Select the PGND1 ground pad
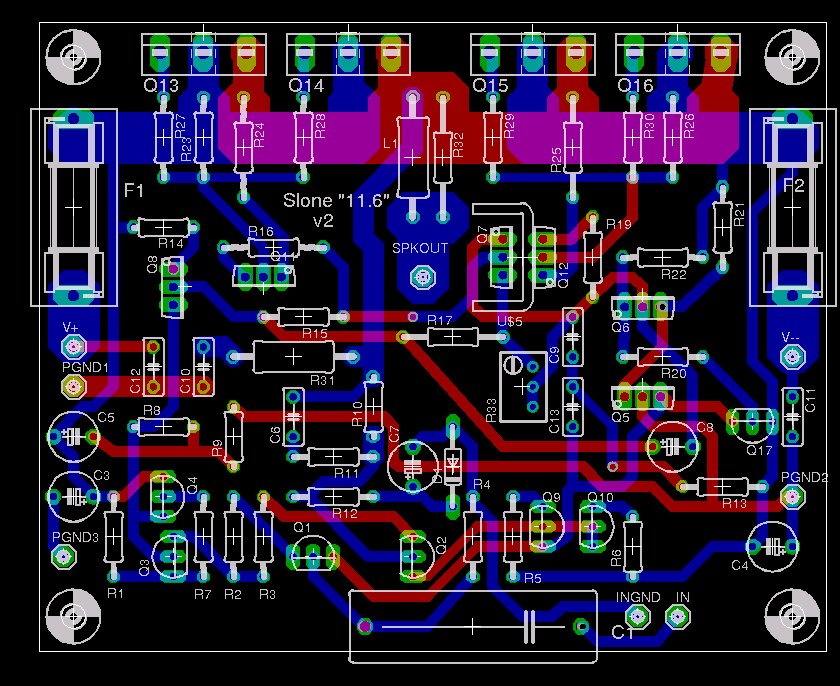840x686 pixels. 74,386
